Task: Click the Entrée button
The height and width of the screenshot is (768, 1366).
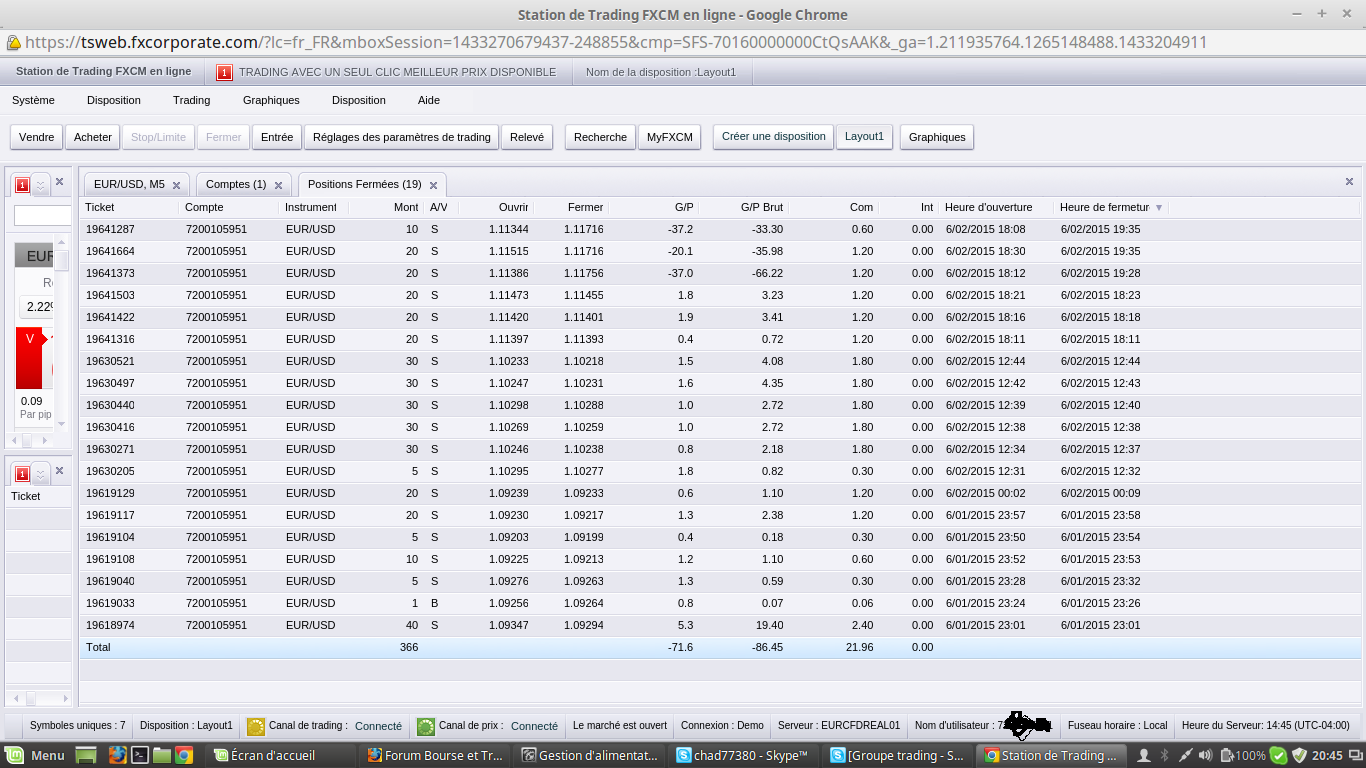Action: (x=277, y=137)
